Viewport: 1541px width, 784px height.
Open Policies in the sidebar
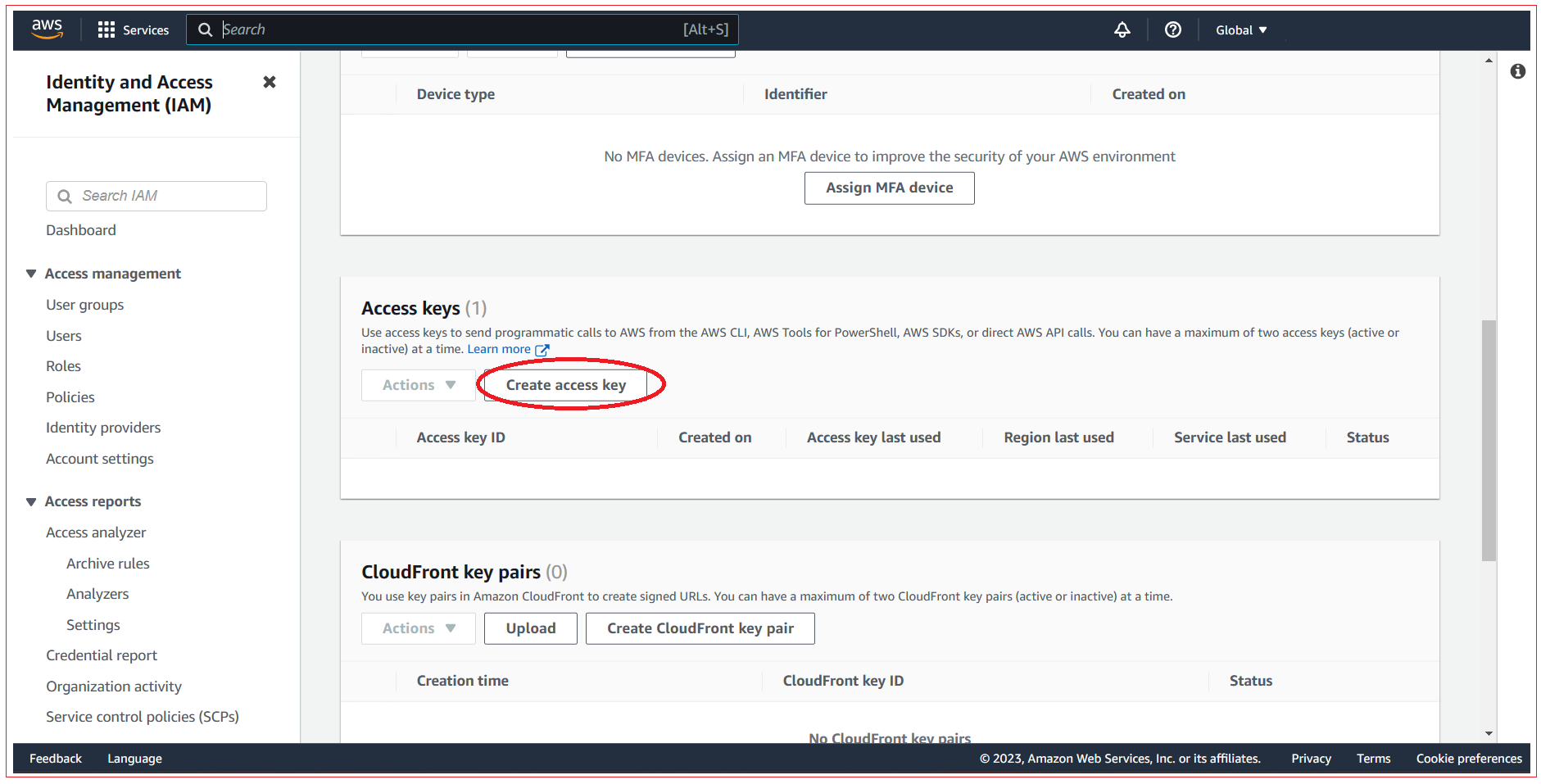[x=70, y=397]
